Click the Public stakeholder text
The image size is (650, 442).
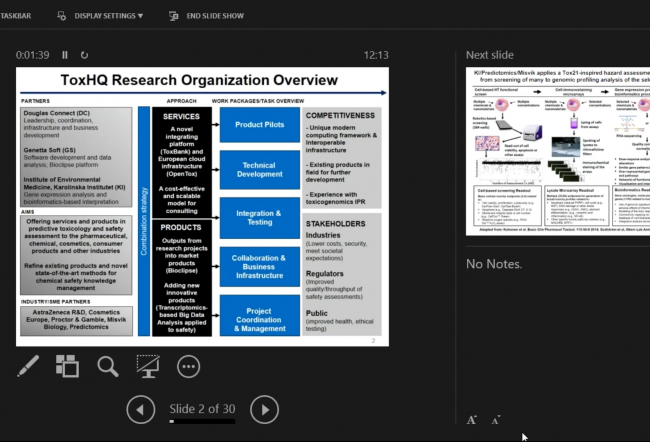coord(317,313)
